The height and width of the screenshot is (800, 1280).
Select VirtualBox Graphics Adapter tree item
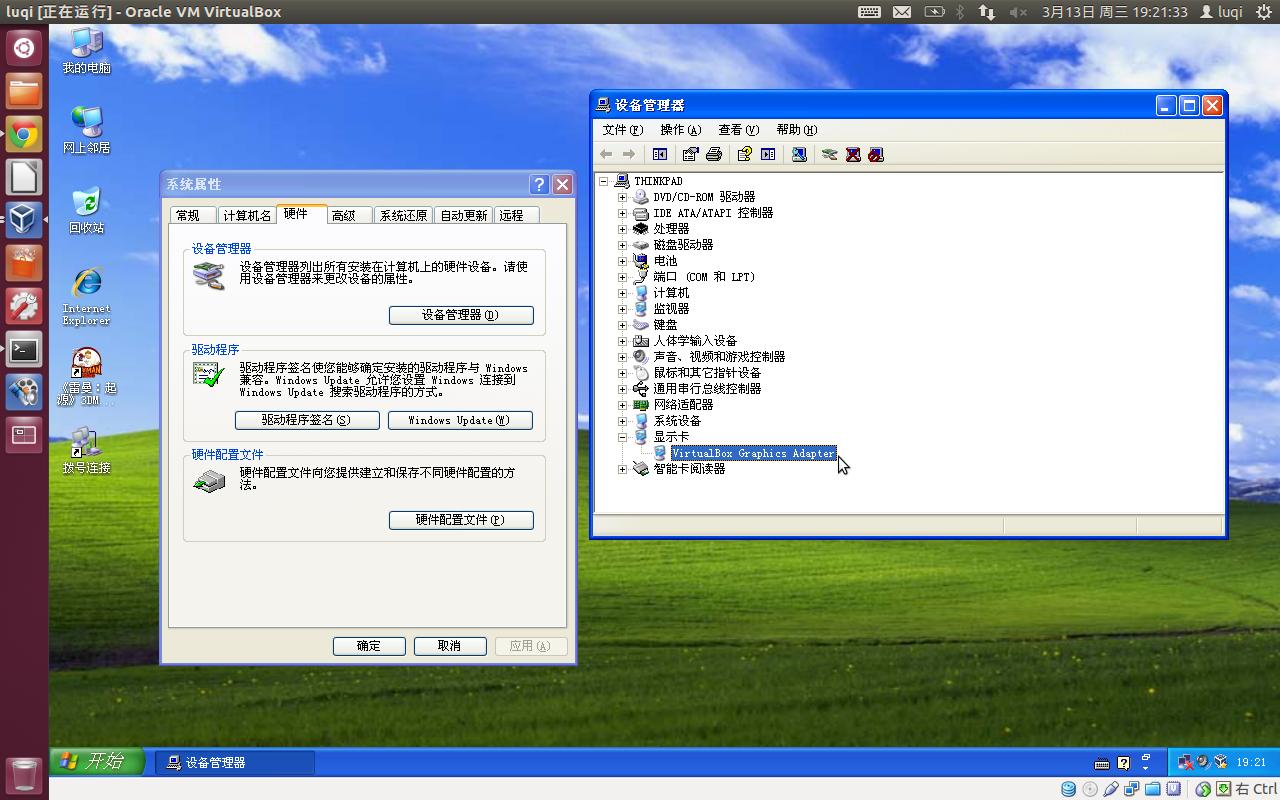(x=753, y=453)
